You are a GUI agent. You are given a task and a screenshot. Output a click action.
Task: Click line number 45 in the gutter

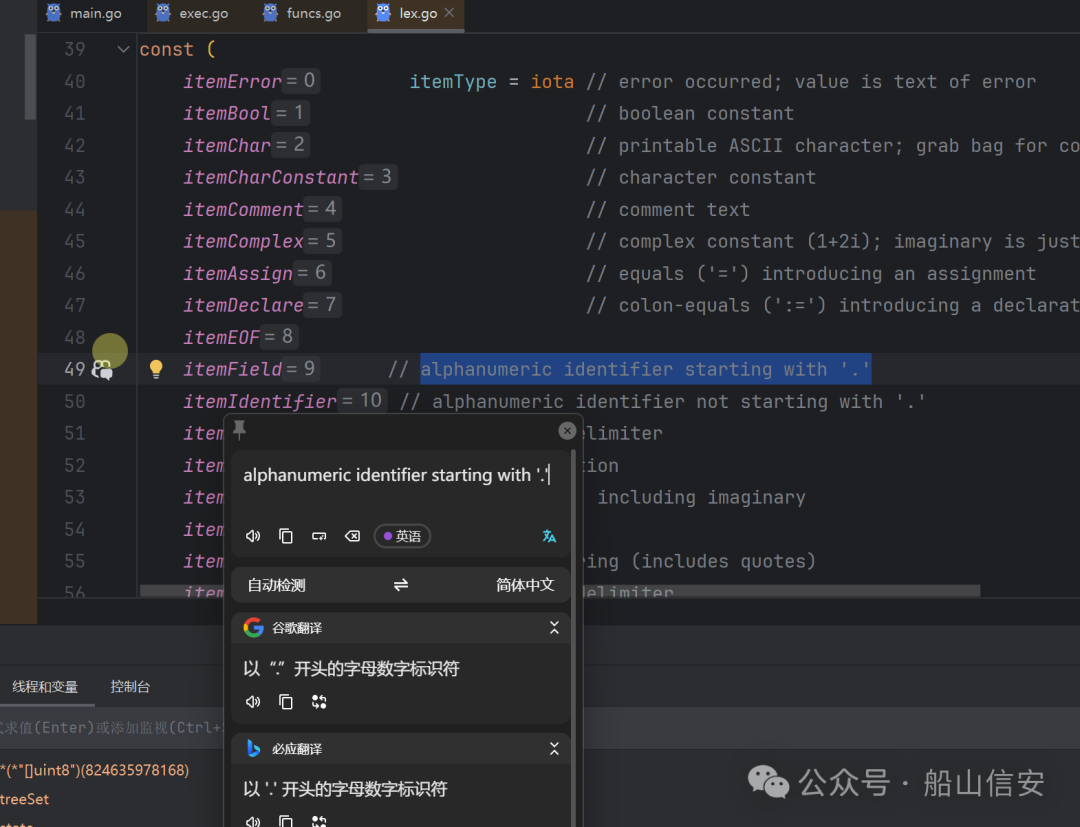pyautogui.click(x=74, y=242)
